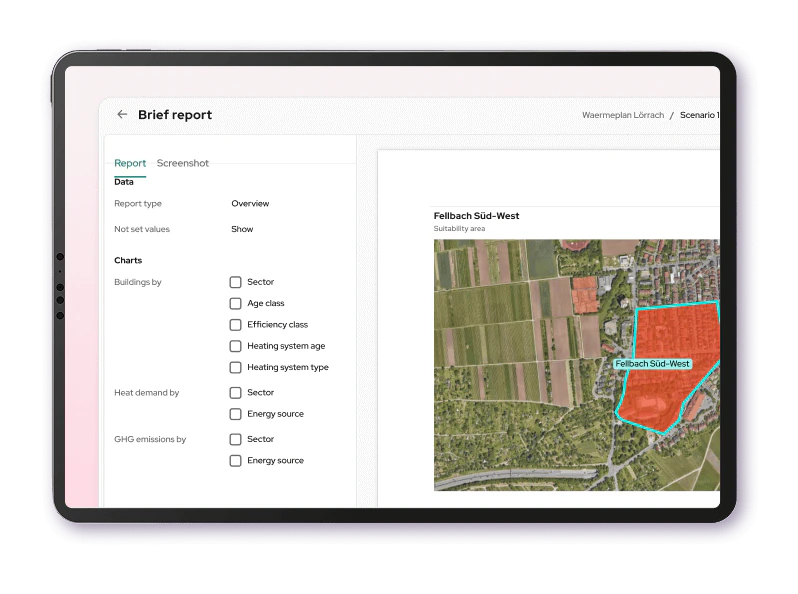This screenshot has height=594, width=798.
Task: Click the orange tennis courts on the map
Action: point(586,296)
